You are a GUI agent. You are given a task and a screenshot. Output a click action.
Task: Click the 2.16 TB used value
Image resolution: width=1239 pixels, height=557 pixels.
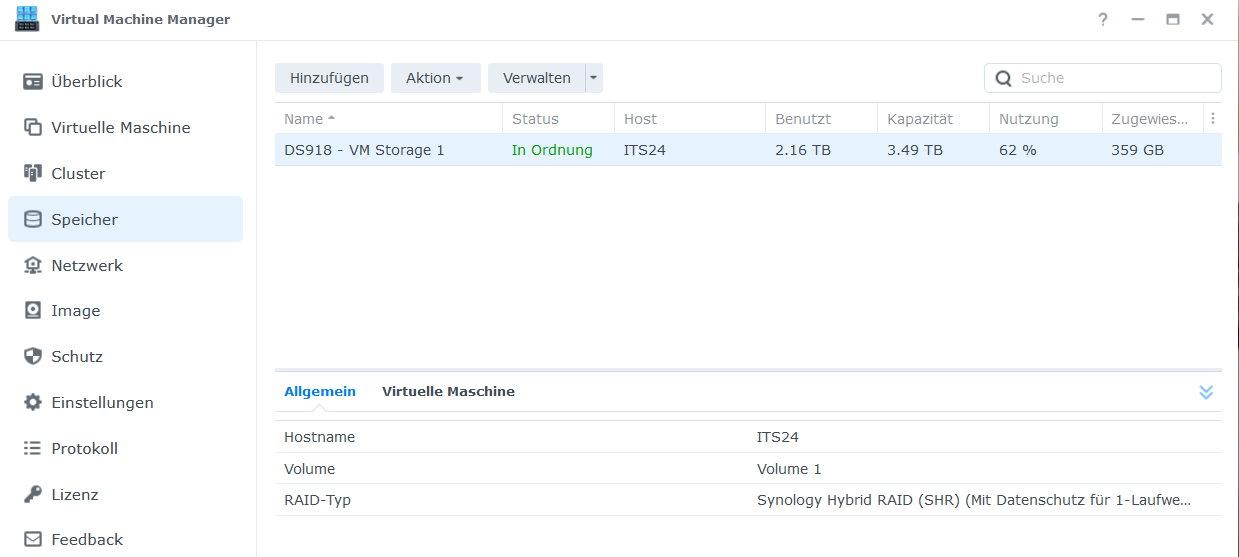pyautogui.click(x=803, y=150)
